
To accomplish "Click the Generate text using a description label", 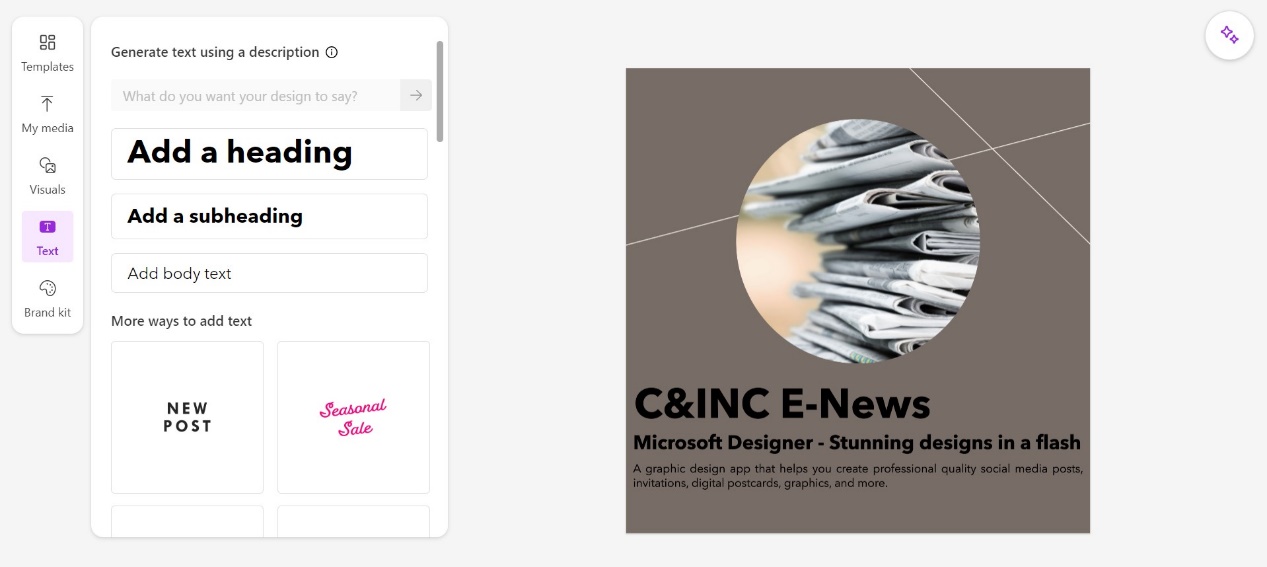I will point(215,52).
